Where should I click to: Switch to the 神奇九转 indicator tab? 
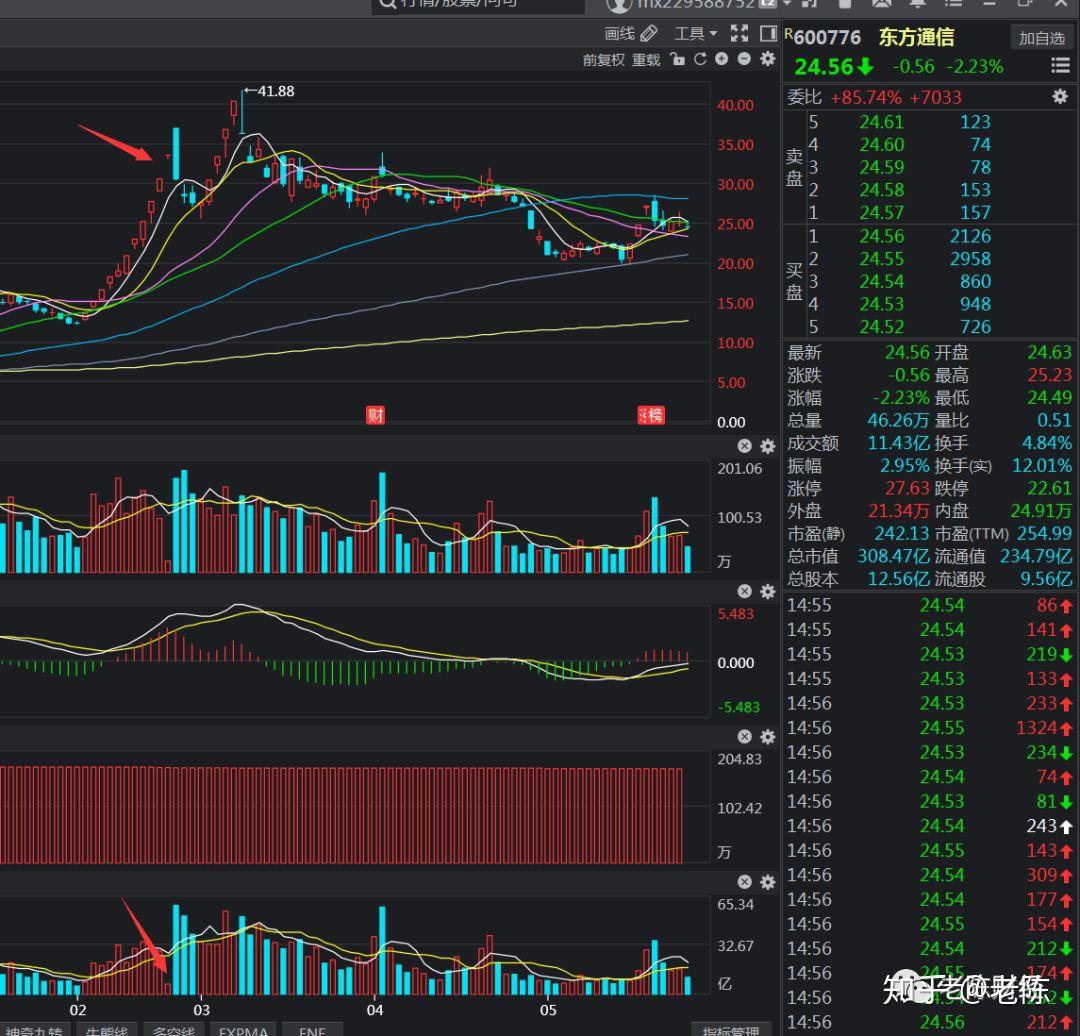point(34,1030)
